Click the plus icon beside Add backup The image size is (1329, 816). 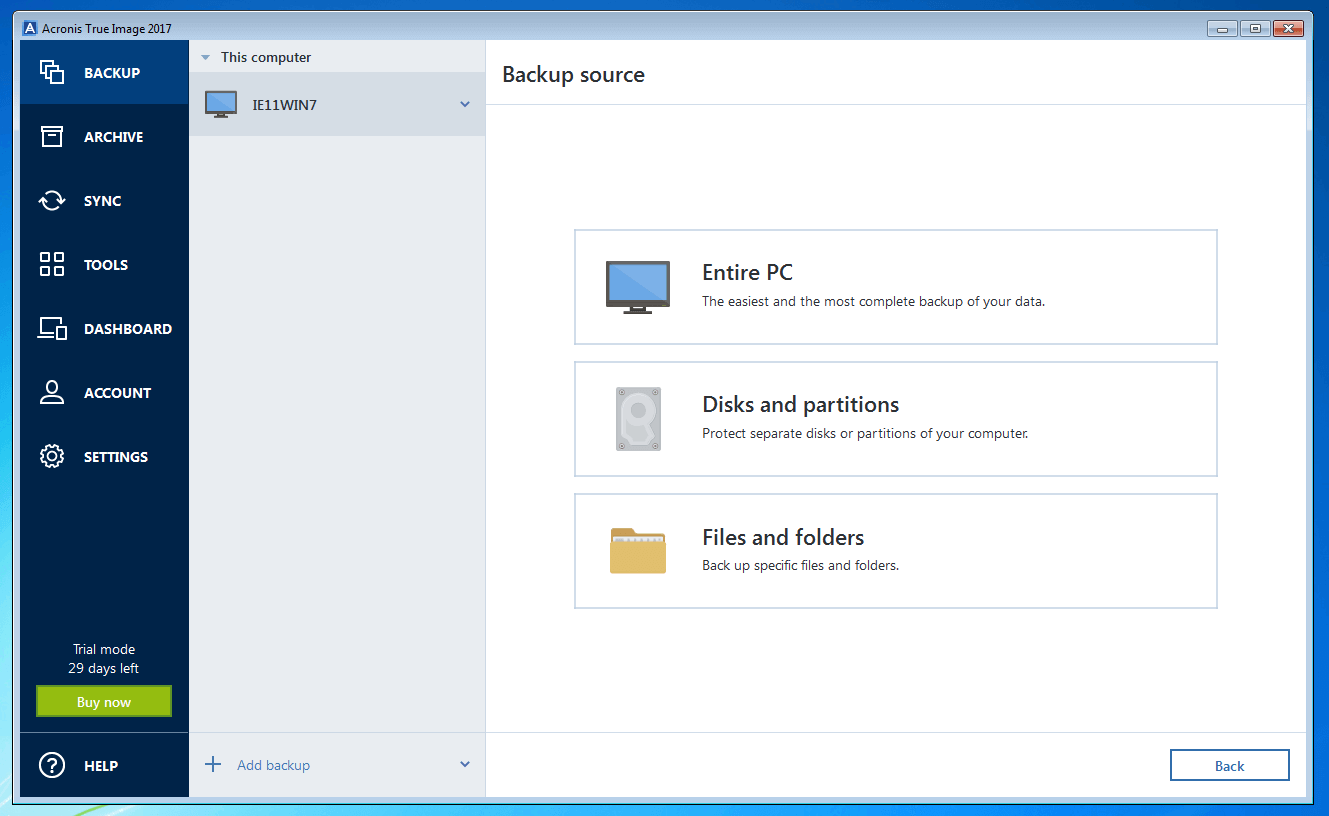[x=213, y=765]
